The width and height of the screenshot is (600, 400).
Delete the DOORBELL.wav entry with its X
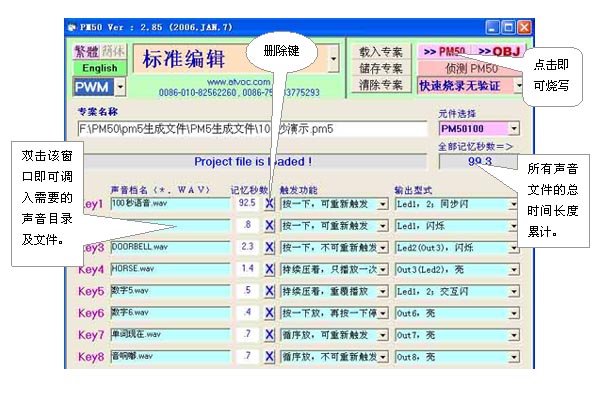coord(269,247)
